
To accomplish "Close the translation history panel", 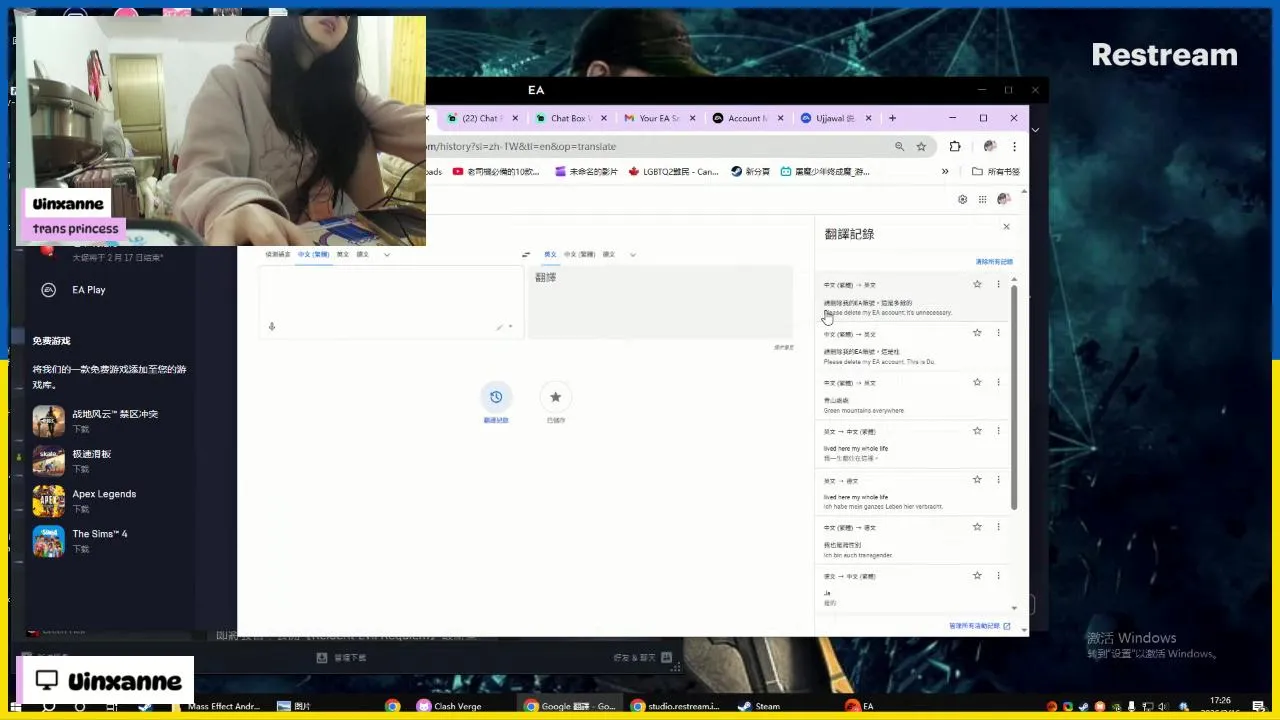I will pos(1006,227).
